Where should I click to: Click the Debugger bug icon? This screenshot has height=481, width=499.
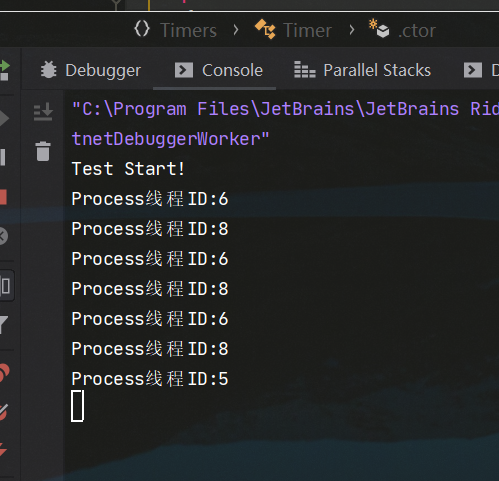coord(49,70)
